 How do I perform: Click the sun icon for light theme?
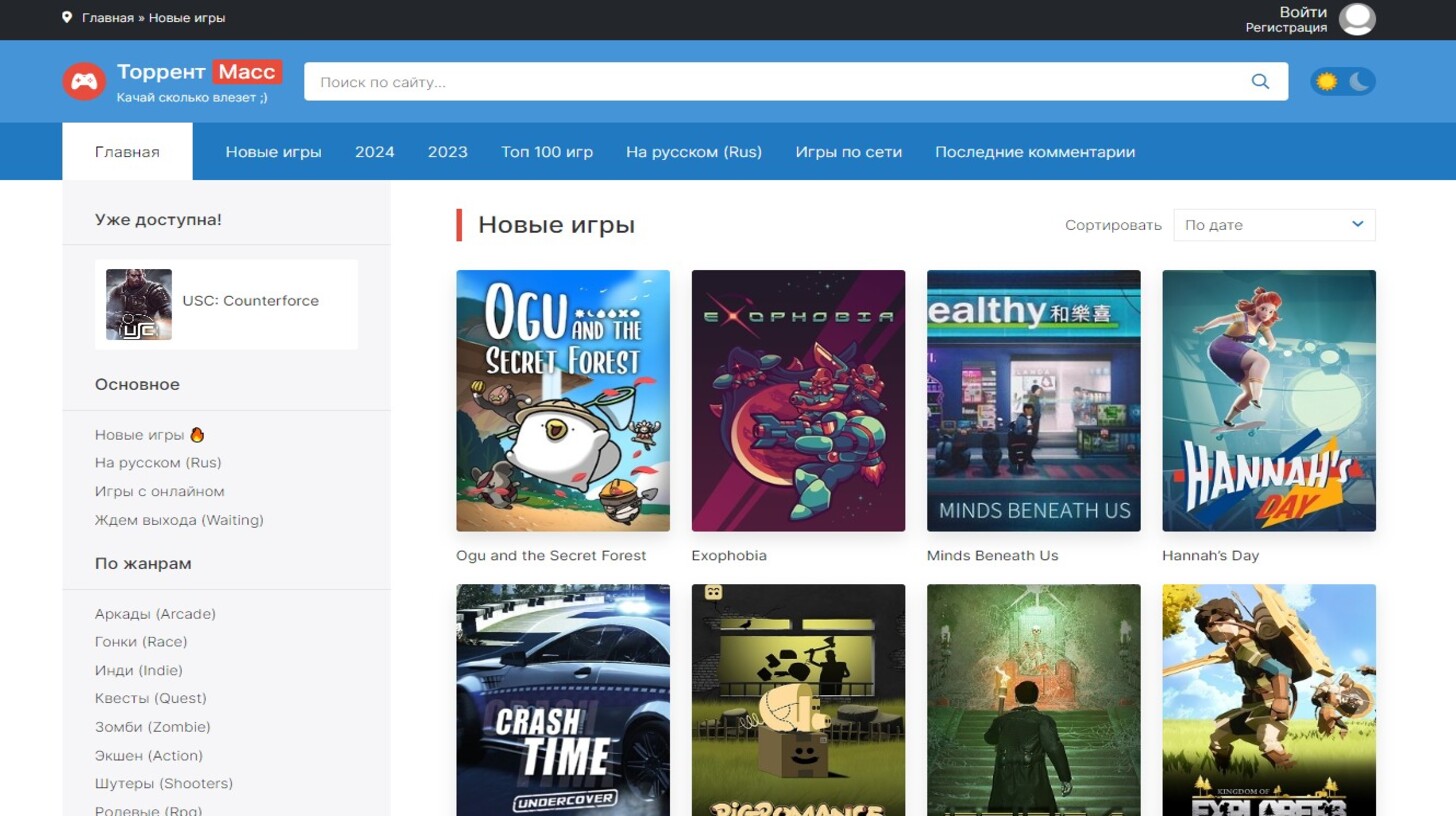tap(1327, 82)
